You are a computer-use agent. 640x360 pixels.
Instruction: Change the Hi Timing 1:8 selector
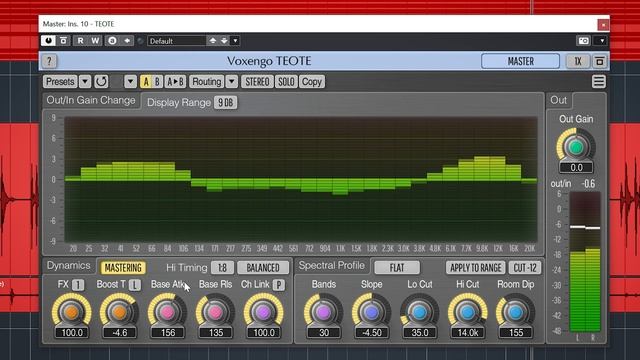pyautogui.click(x=222, y=268)
